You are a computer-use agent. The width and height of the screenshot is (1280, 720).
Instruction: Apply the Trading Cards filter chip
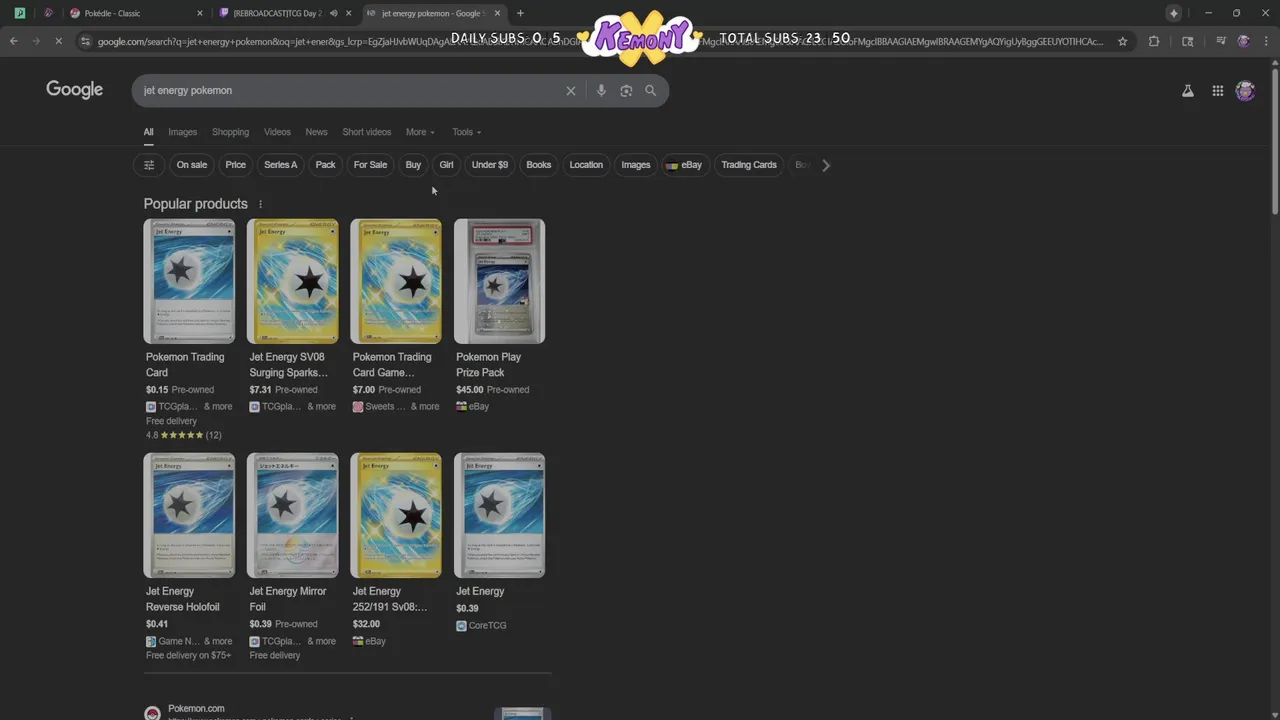tap(749, 165)
